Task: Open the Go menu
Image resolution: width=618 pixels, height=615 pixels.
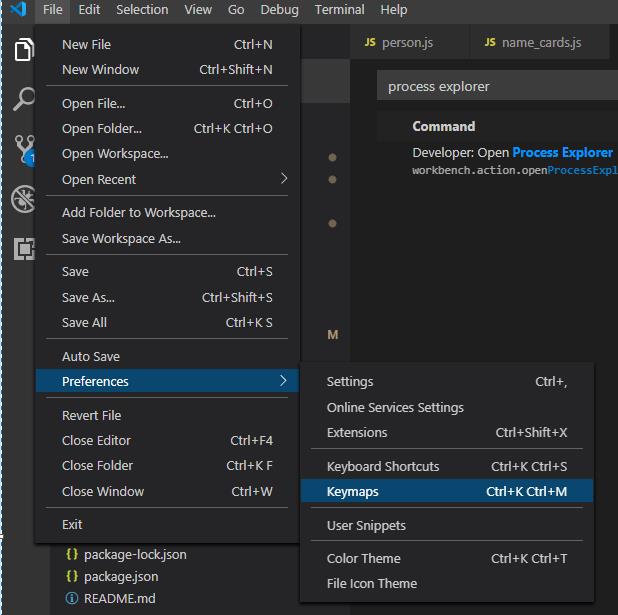Action: 236,9
